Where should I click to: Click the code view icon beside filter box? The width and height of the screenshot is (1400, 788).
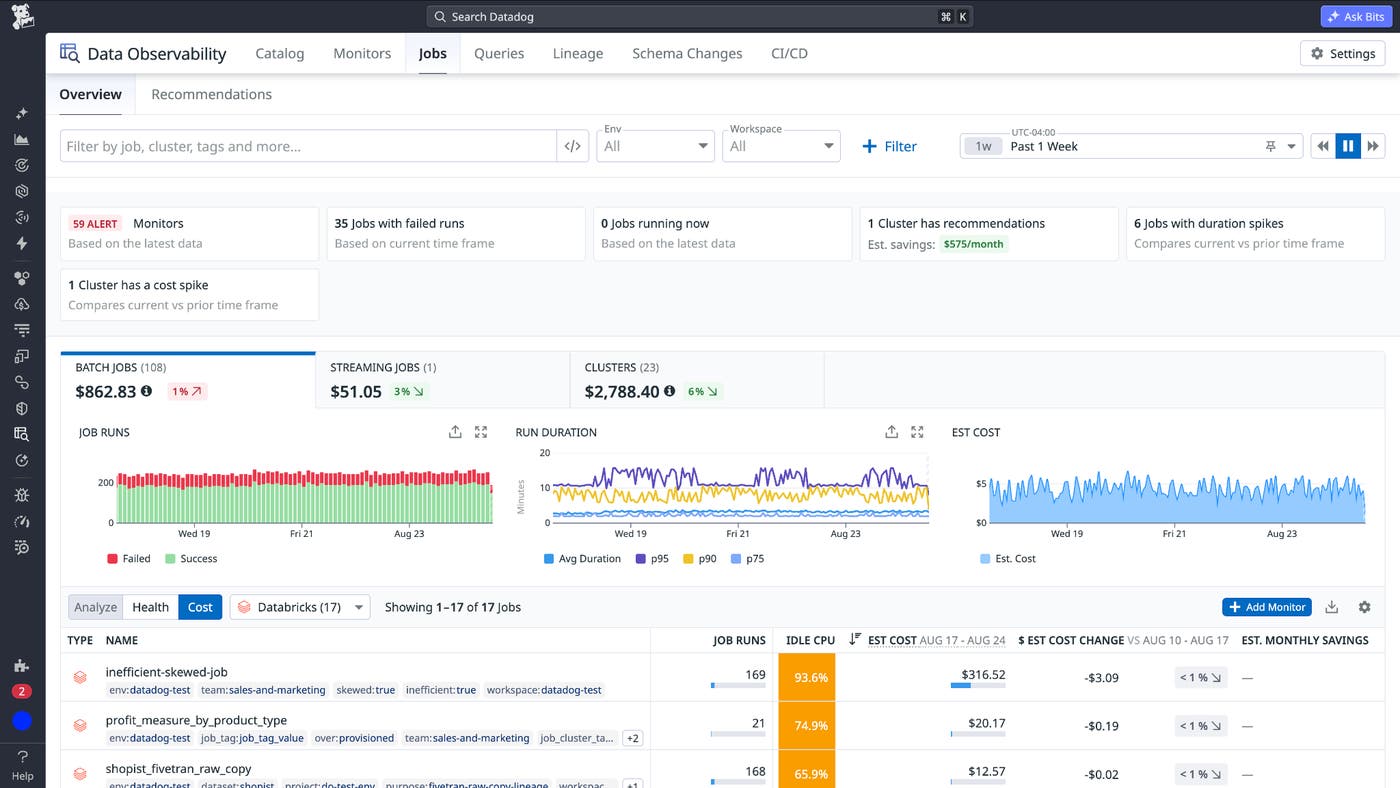click(572, 146)
